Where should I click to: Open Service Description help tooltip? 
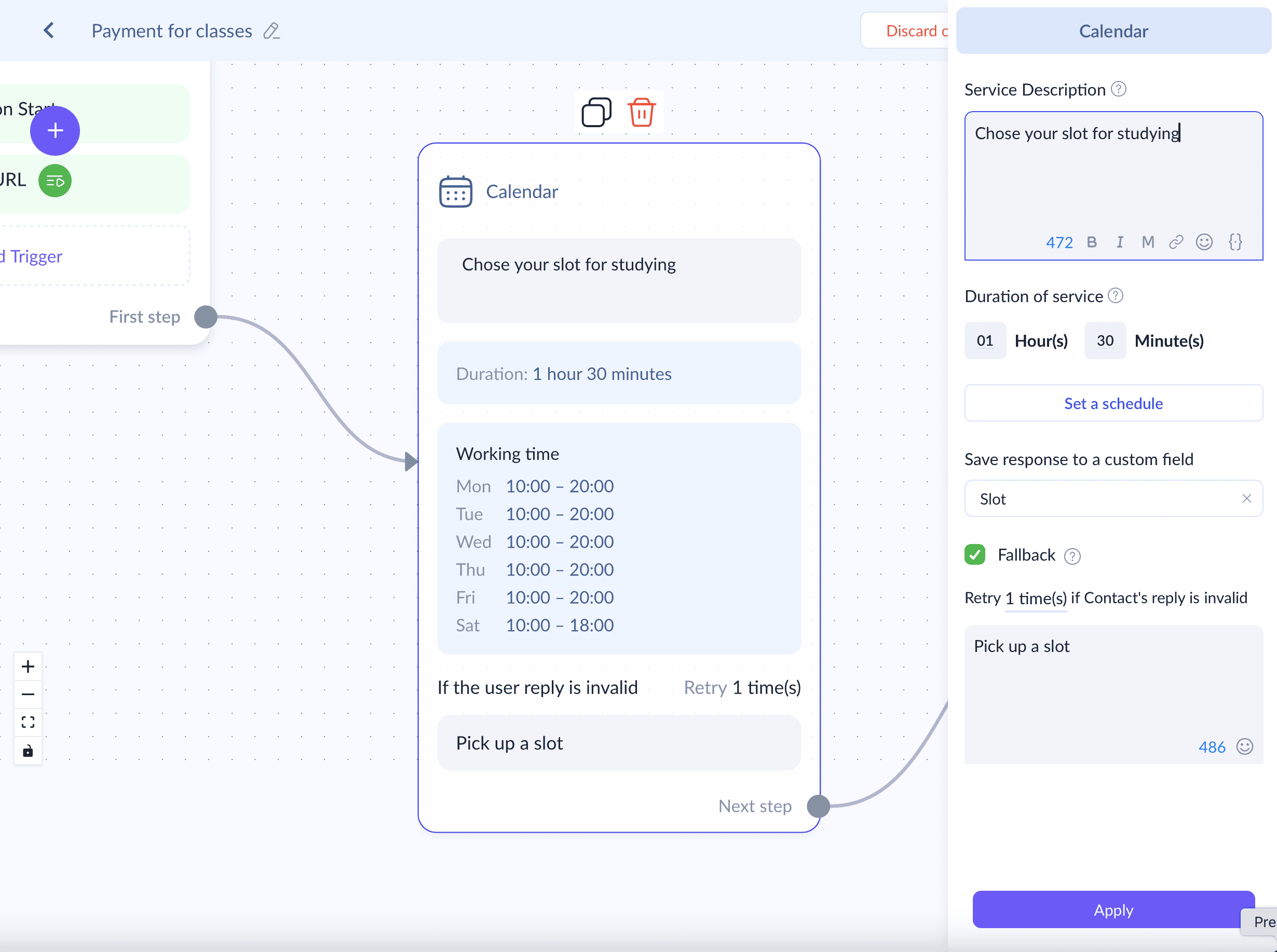pos(1119,89)
